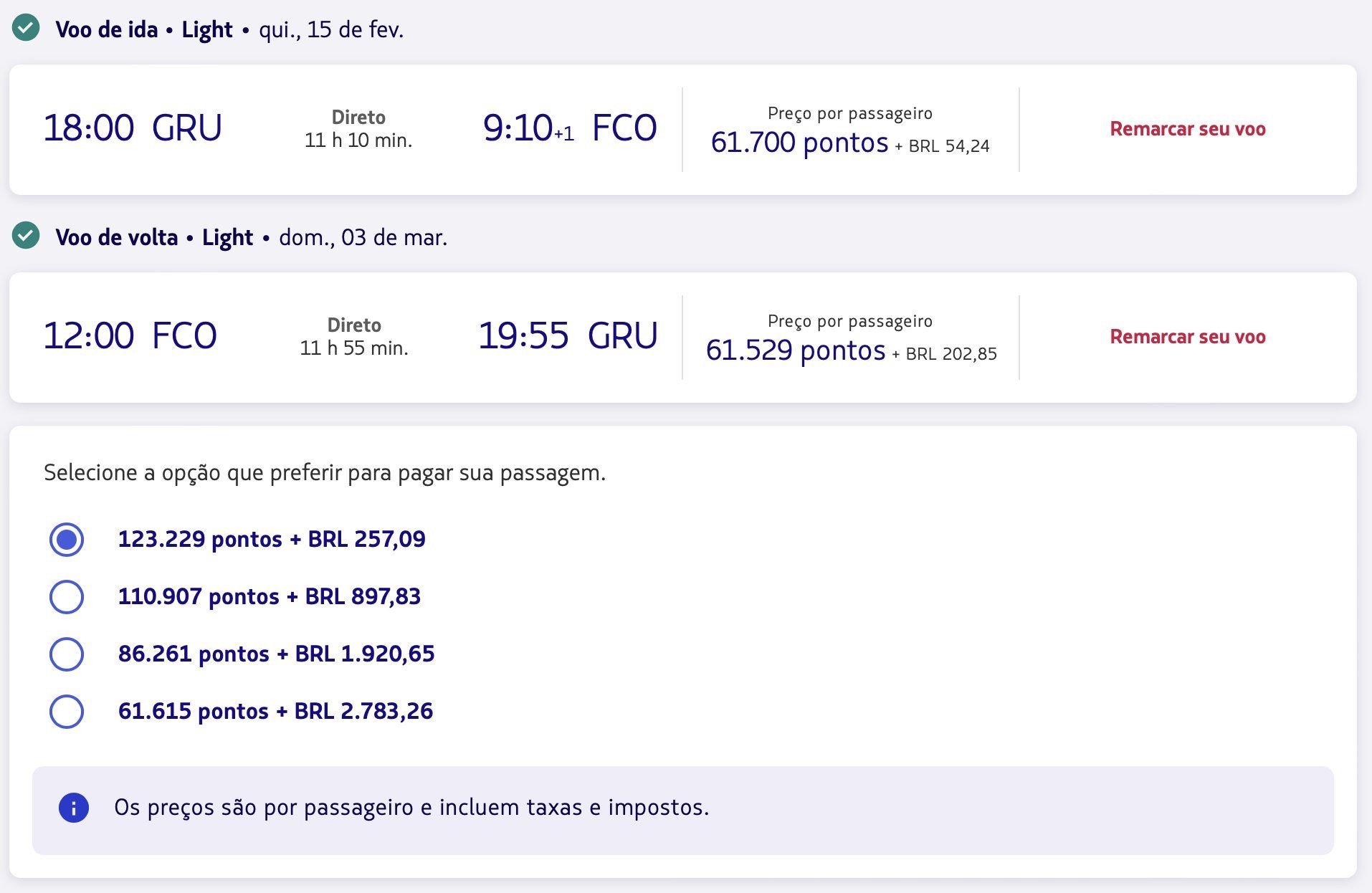The height and width of the screenshot is (893, 1372).
Task: Click the 61.700 pontos outbound price
Action: pyautogui.click(x=799, y=143)
